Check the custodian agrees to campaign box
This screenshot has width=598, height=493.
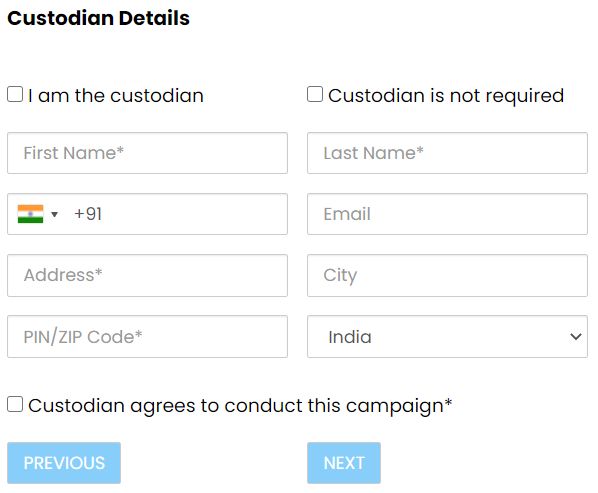pyautogui.click(x=15, y=404)
